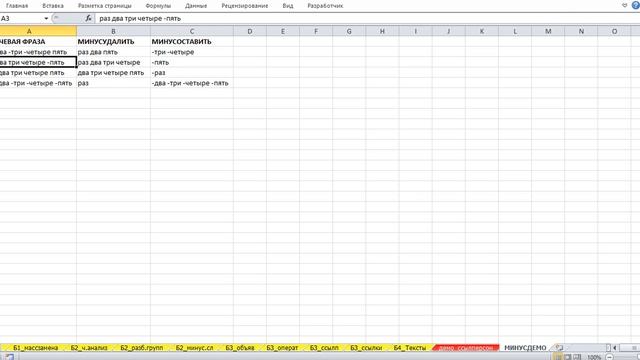Switch to sheet tab Б2_минус.сл
The width and height of the screenshot is (640, 360).
tap(194, 348)
